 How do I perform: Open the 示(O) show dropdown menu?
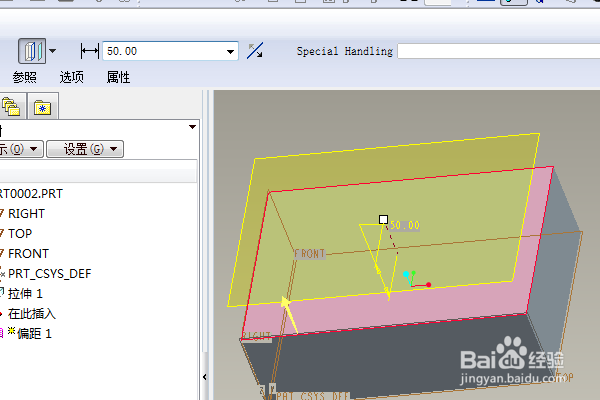click(x=21, y=149)
